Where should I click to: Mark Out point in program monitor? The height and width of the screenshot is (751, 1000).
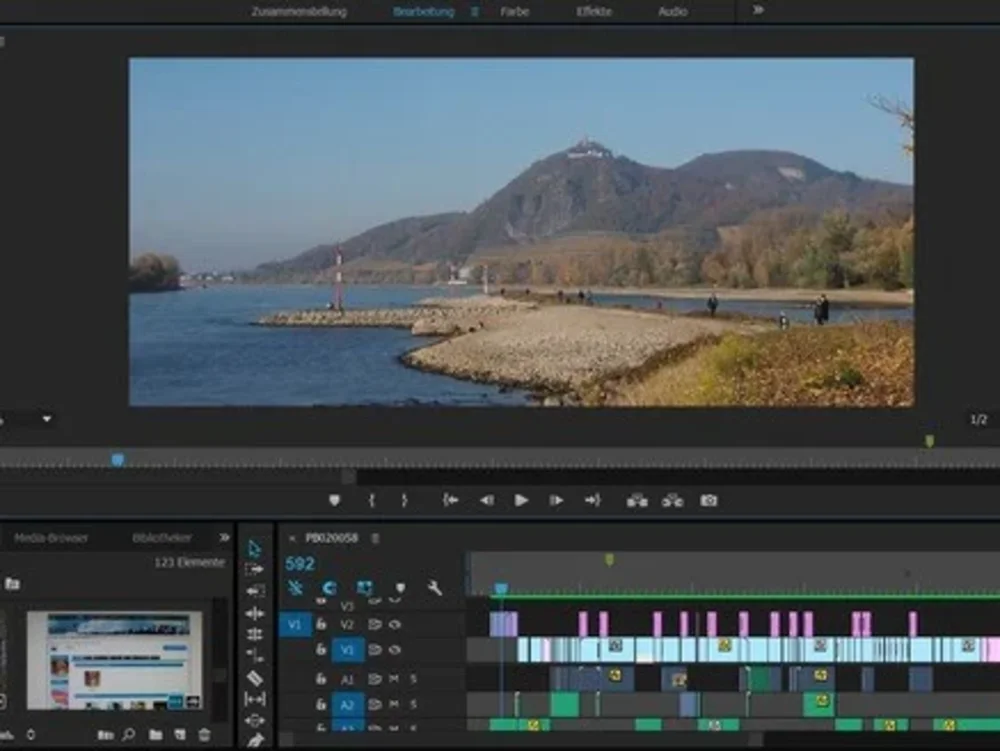point(404,500)
